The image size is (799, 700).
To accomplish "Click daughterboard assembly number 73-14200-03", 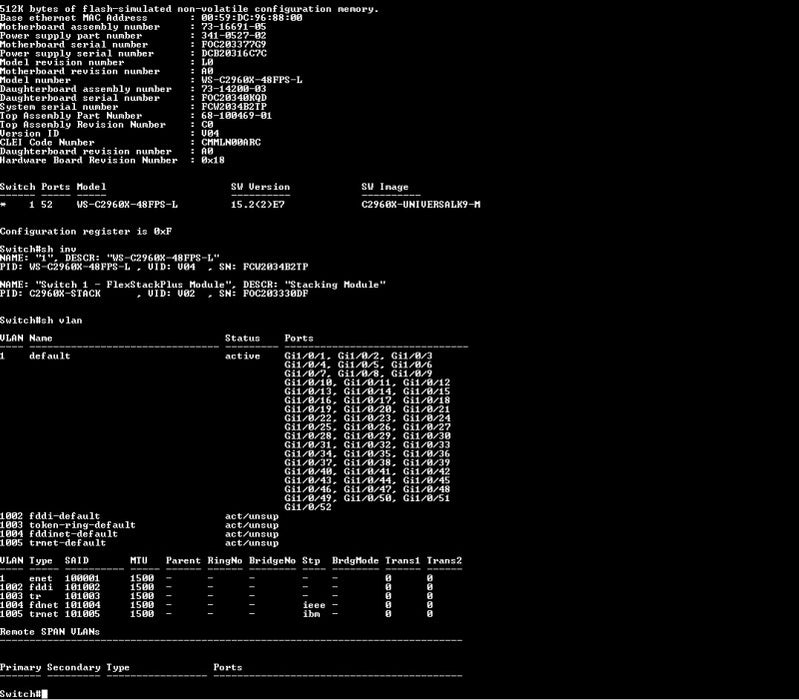I will pyautogui.click(x=233, y=89).
